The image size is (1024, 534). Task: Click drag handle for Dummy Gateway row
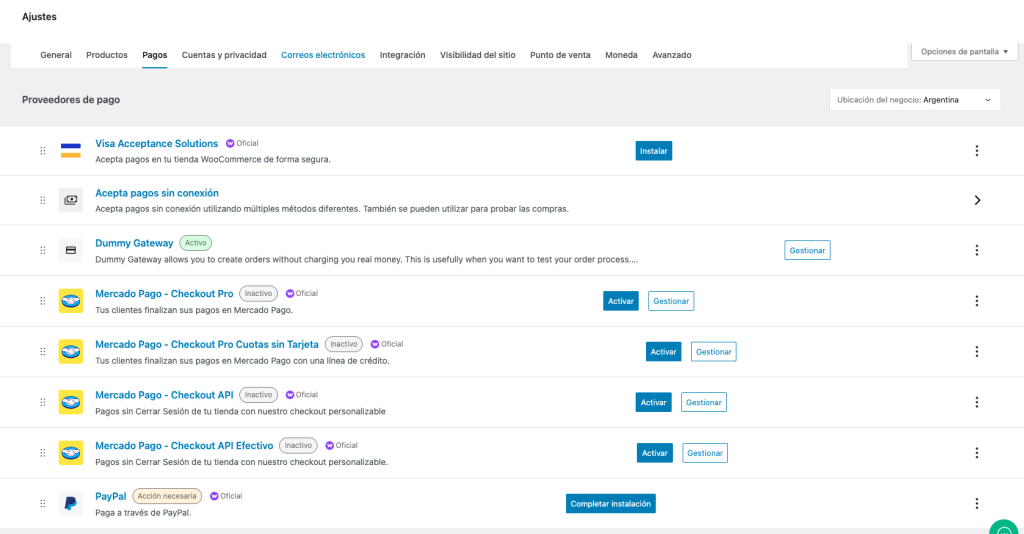point(43,250)
